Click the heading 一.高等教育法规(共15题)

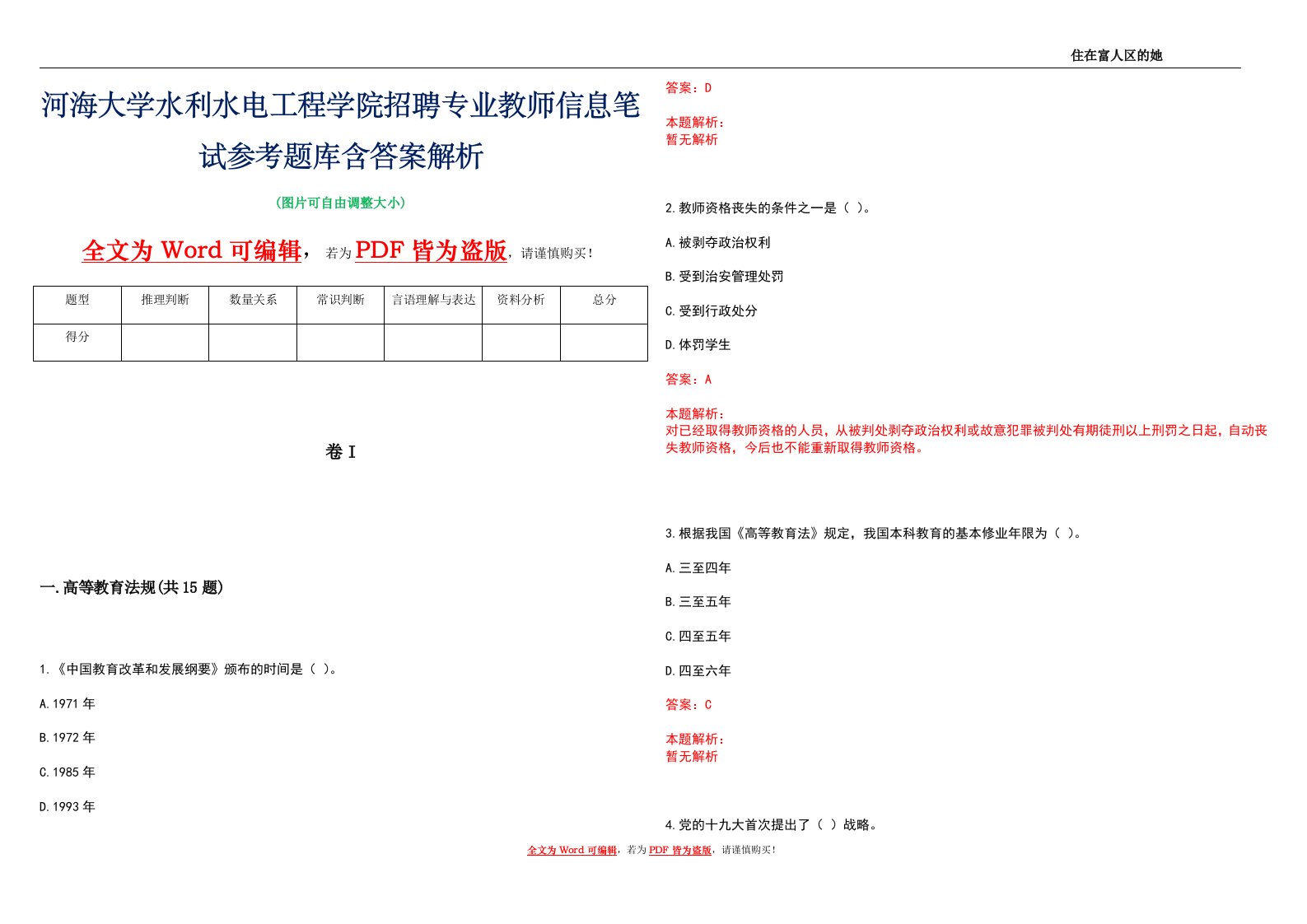click(x=132, y=587)
